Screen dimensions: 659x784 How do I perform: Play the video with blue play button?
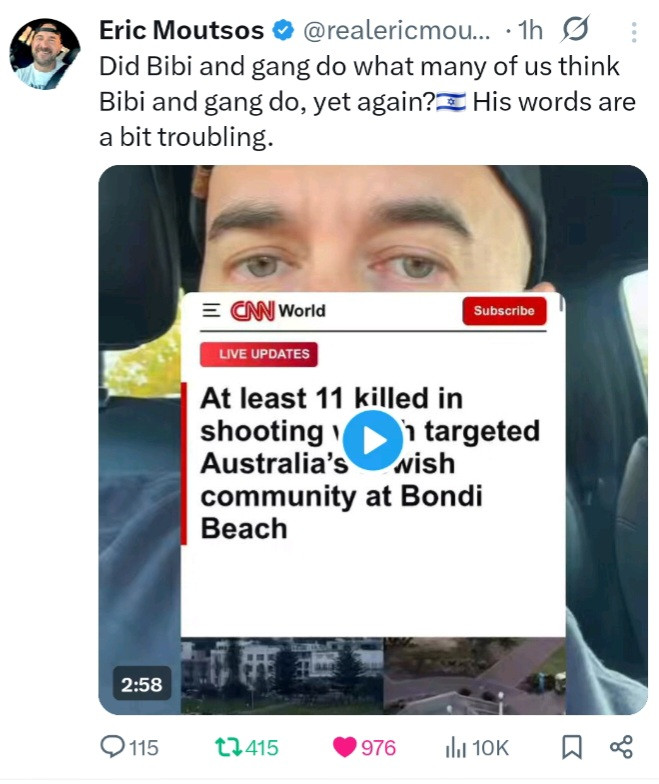tap(372, 440)
